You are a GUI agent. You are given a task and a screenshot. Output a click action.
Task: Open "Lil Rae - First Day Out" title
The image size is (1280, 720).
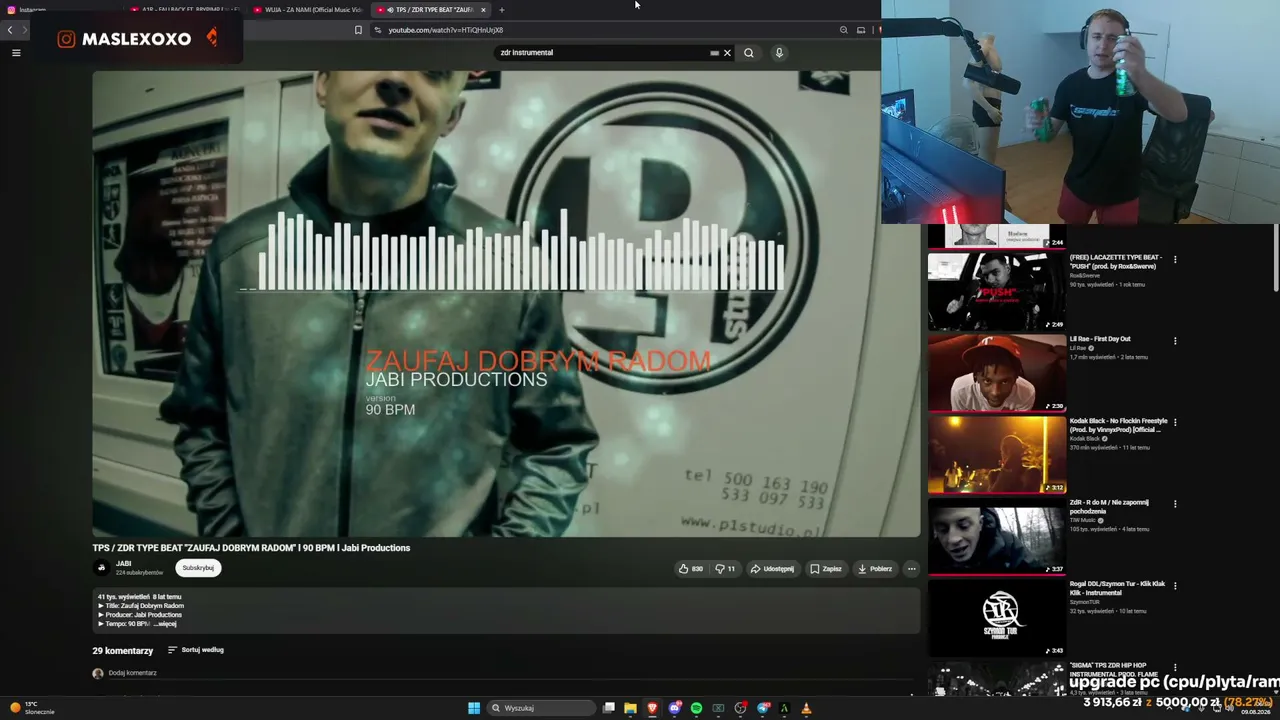[1100, 339]
